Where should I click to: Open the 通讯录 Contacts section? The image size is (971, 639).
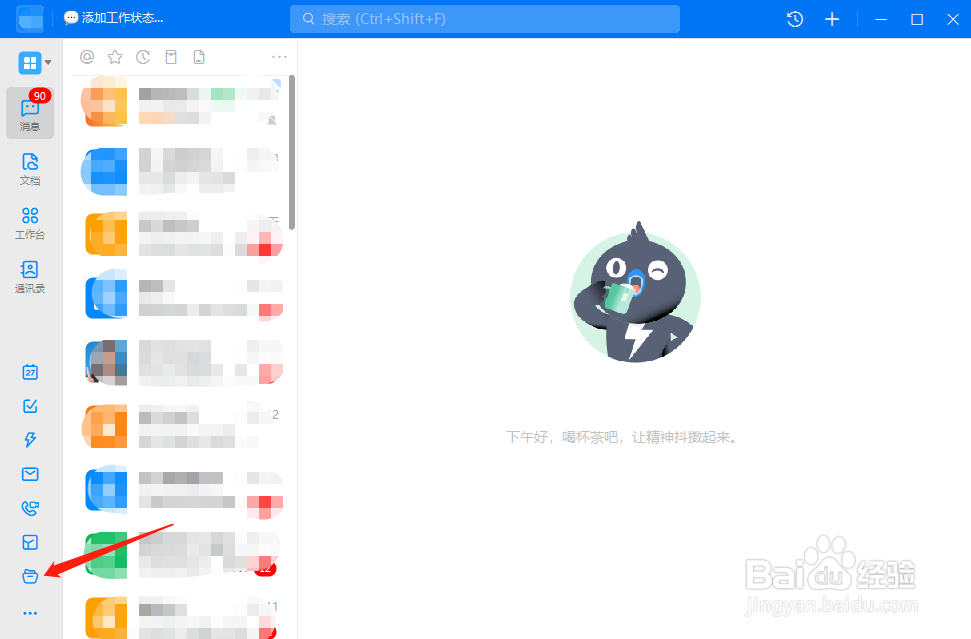29,278
